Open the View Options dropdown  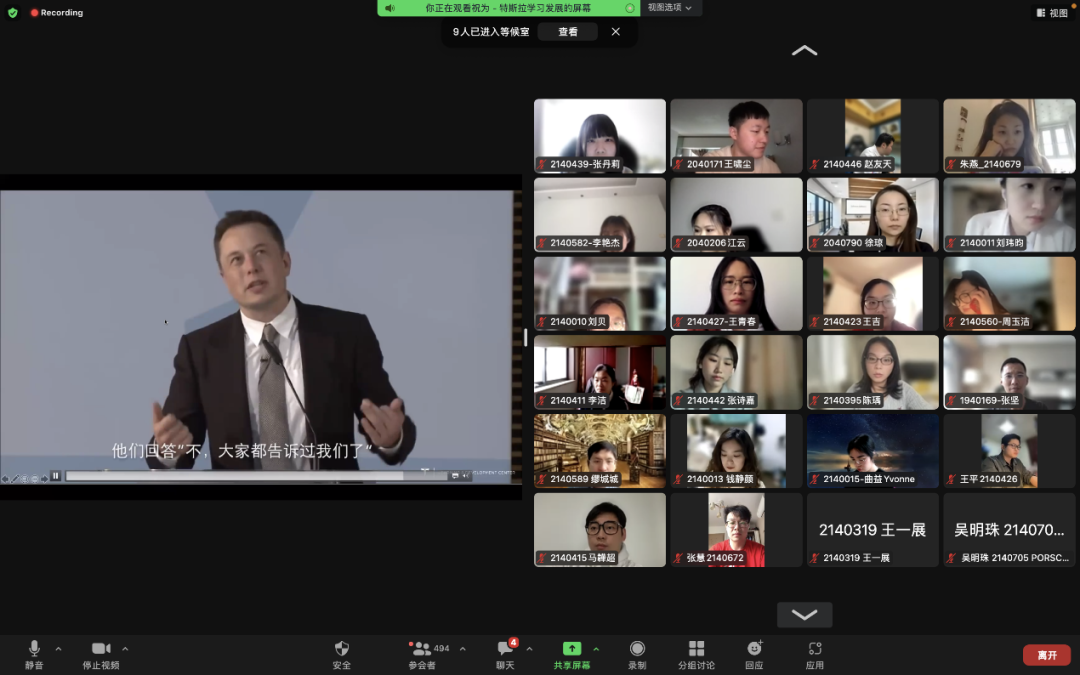point(669,8)
